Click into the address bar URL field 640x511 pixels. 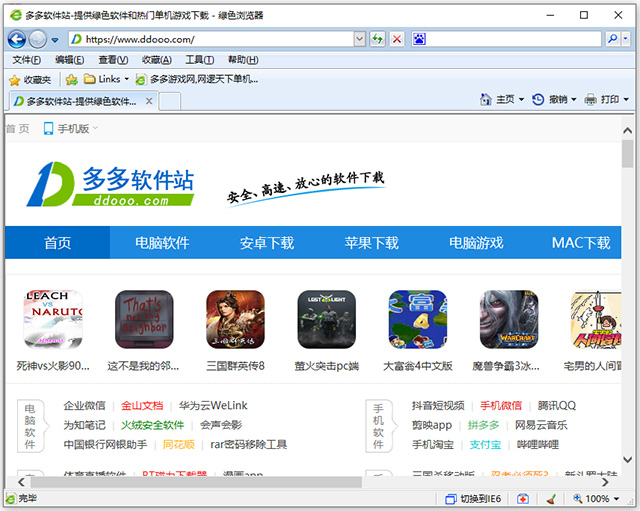pyautogui.click(x=218, y=39)
